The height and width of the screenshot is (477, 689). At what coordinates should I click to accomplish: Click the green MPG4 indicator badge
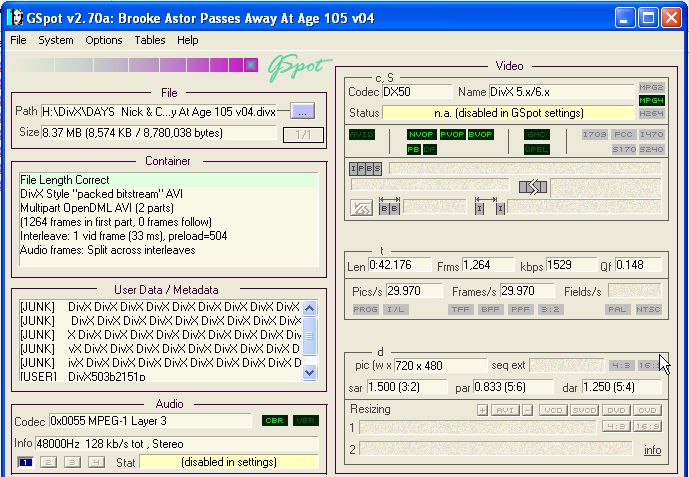pos(651,101)
